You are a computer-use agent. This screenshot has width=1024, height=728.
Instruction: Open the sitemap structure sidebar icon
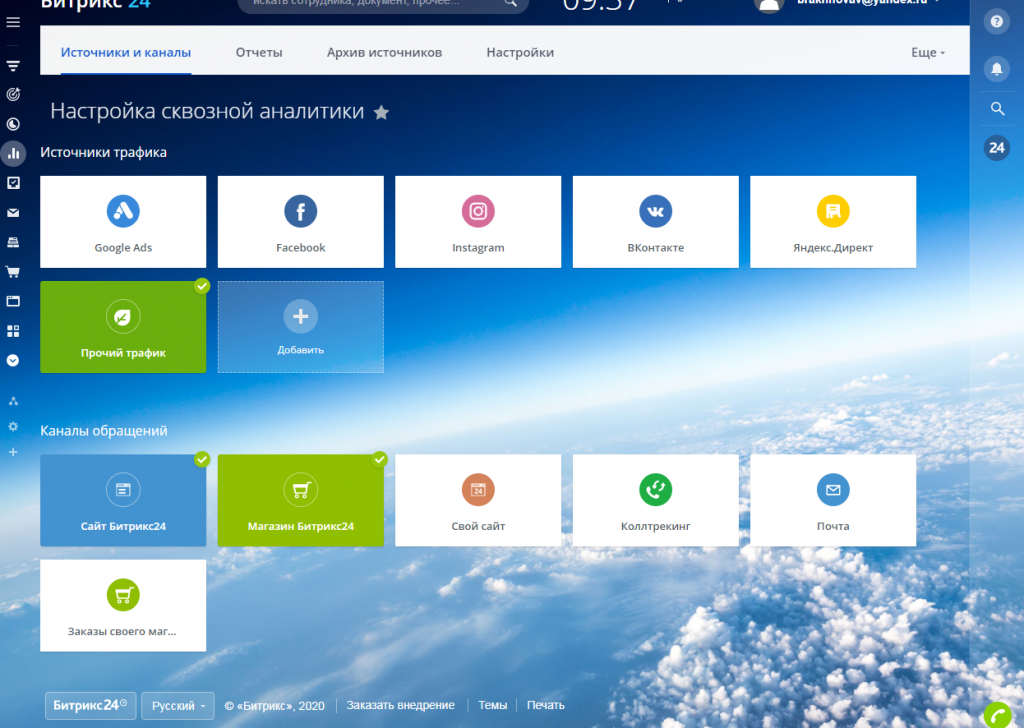coord(13,401)
